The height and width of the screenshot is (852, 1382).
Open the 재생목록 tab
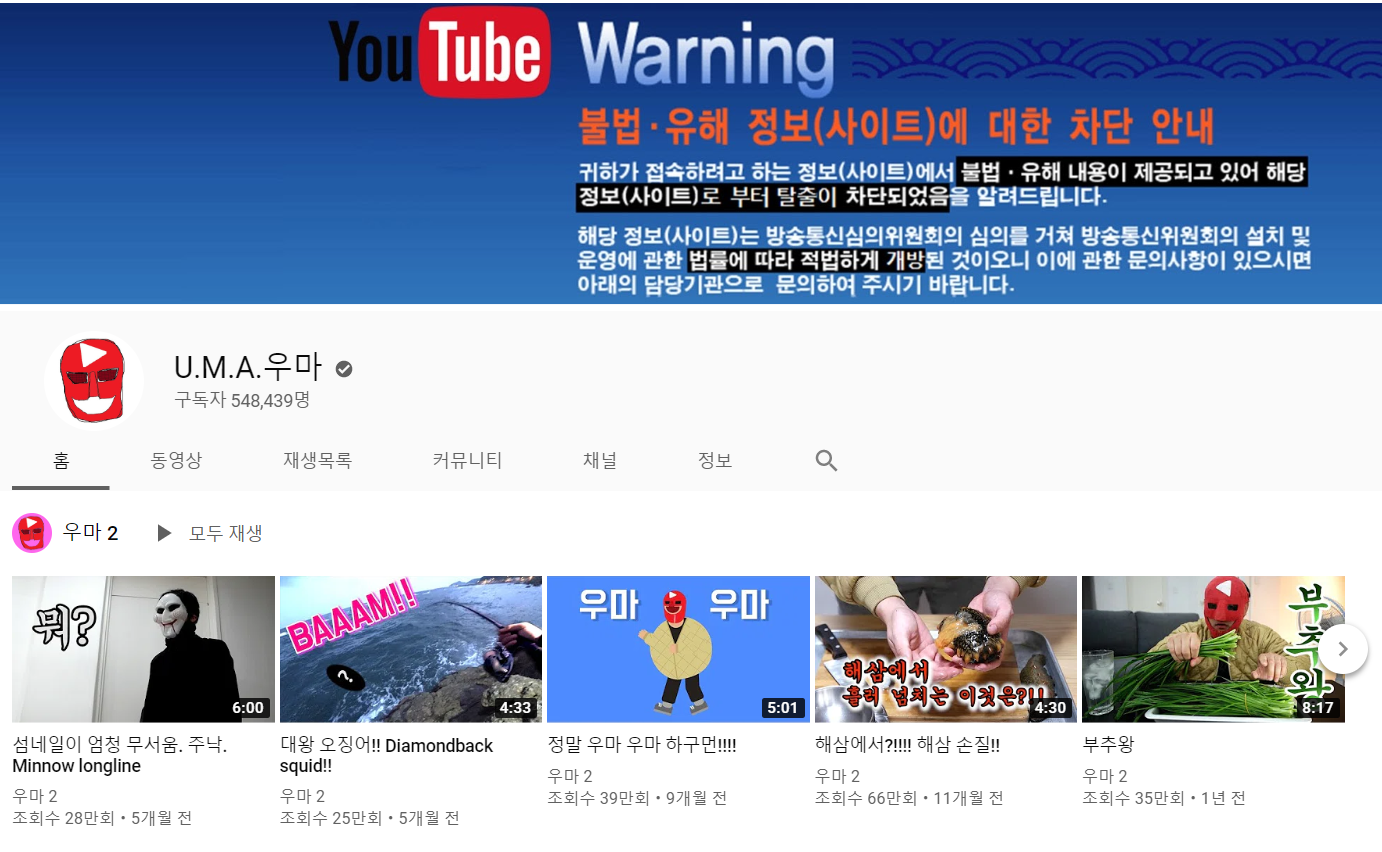coord(317,460)
